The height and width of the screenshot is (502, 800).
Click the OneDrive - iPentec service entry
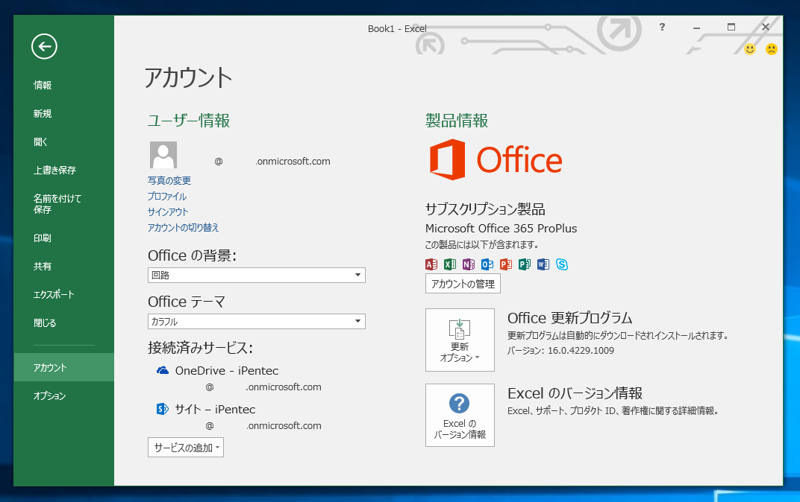[227, 371]
